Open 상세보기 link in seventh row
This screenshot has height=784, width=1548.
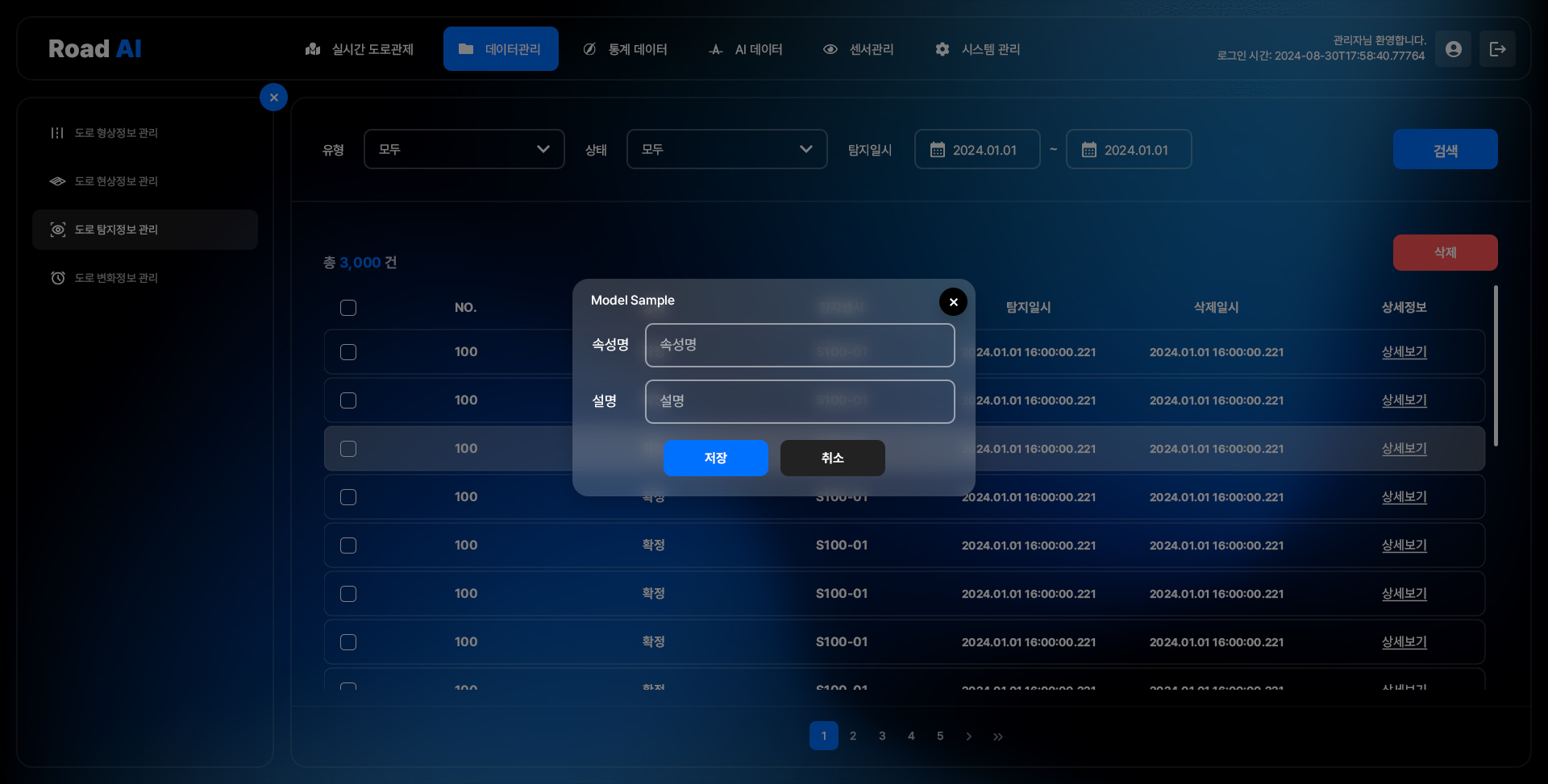click(1404, 642)
